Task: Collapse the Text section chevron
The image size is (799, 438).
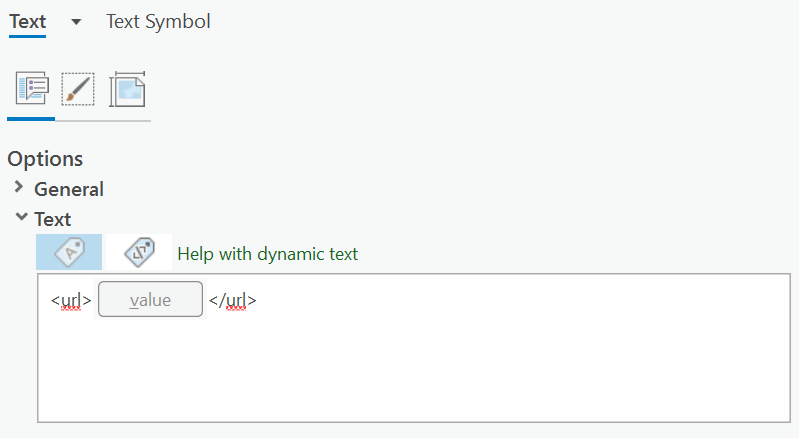Action: tap(19, 218)
